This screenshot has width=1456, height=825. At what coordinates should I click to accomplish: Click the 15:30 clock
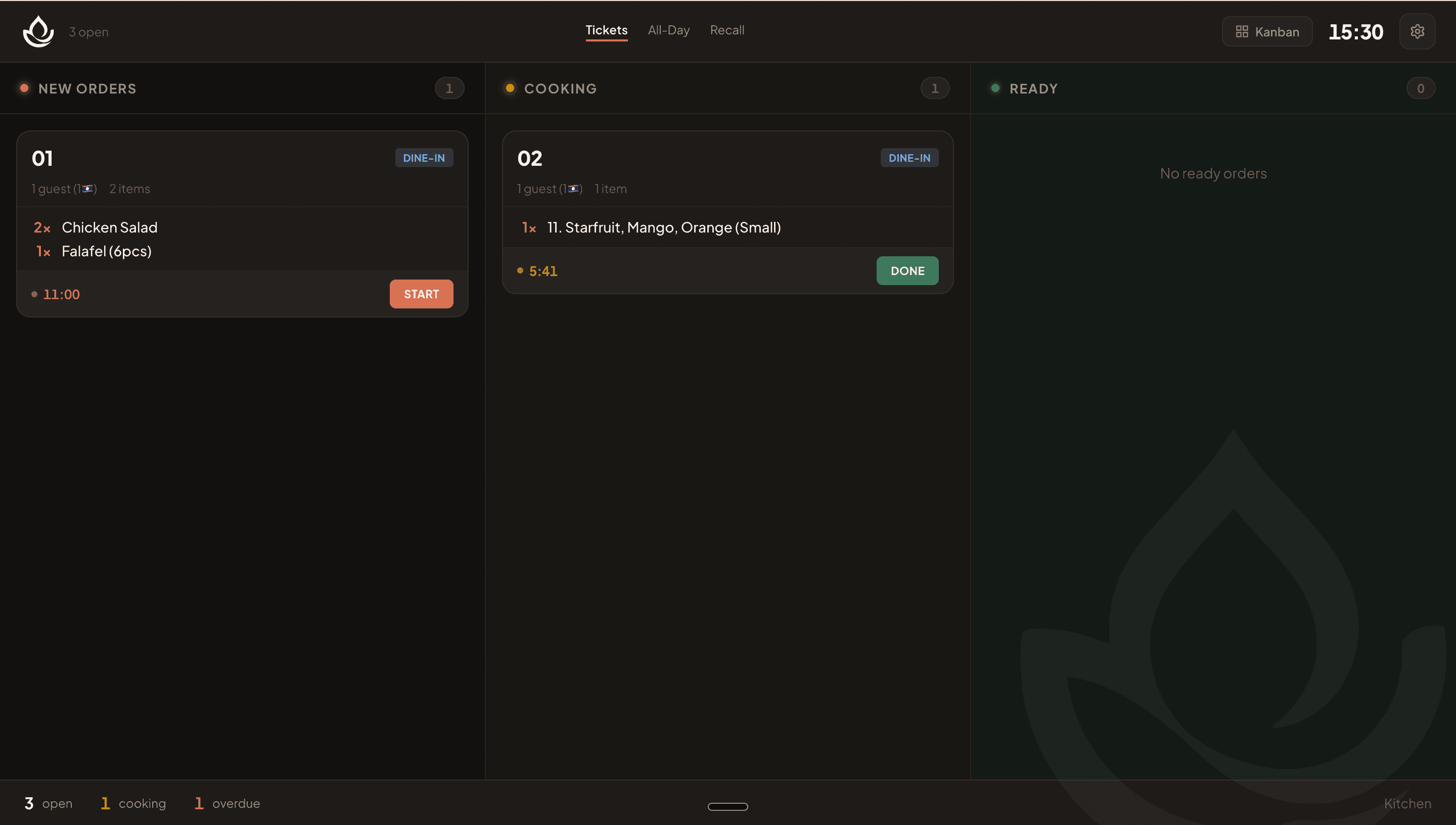tap(1356, 32)
